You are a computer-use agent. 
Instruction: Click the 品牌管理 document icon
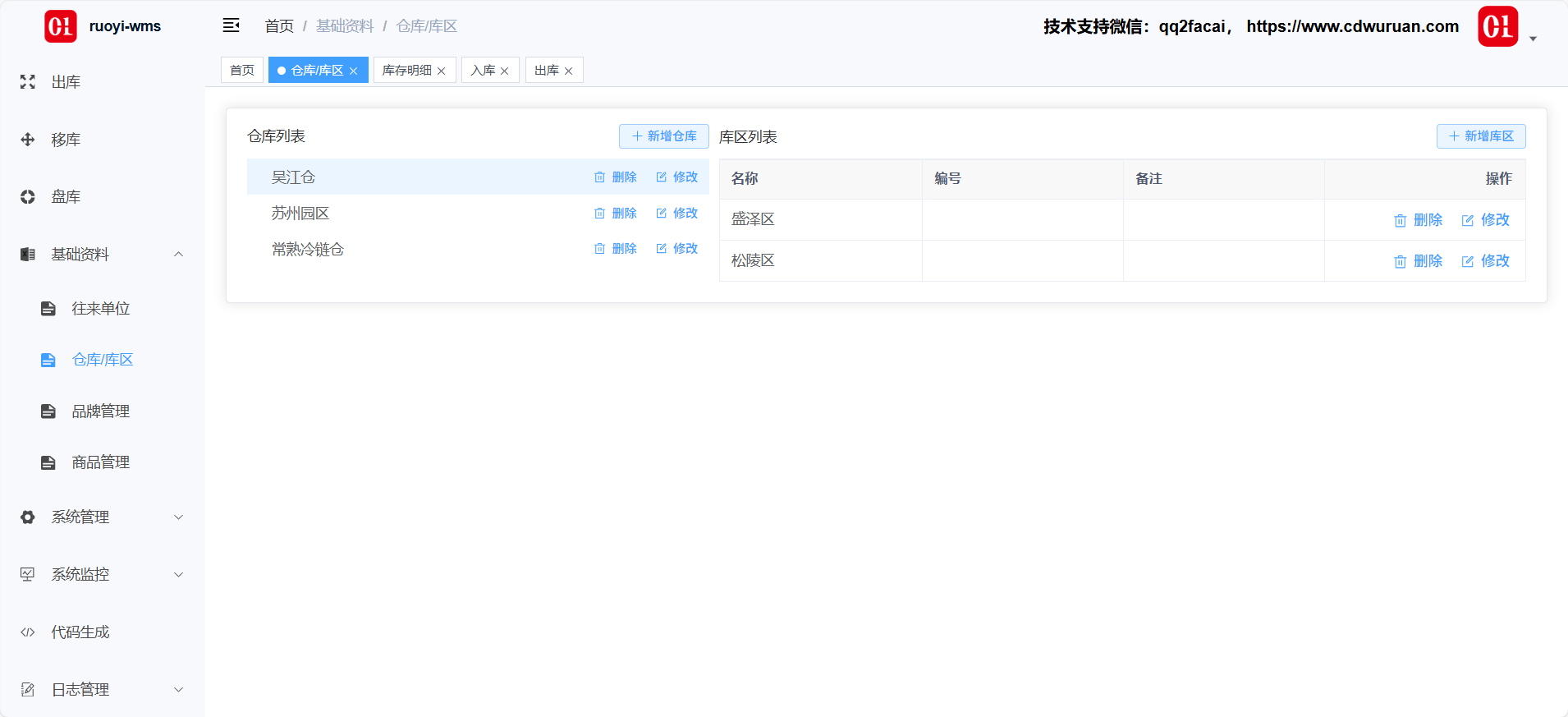click(48, 411)
